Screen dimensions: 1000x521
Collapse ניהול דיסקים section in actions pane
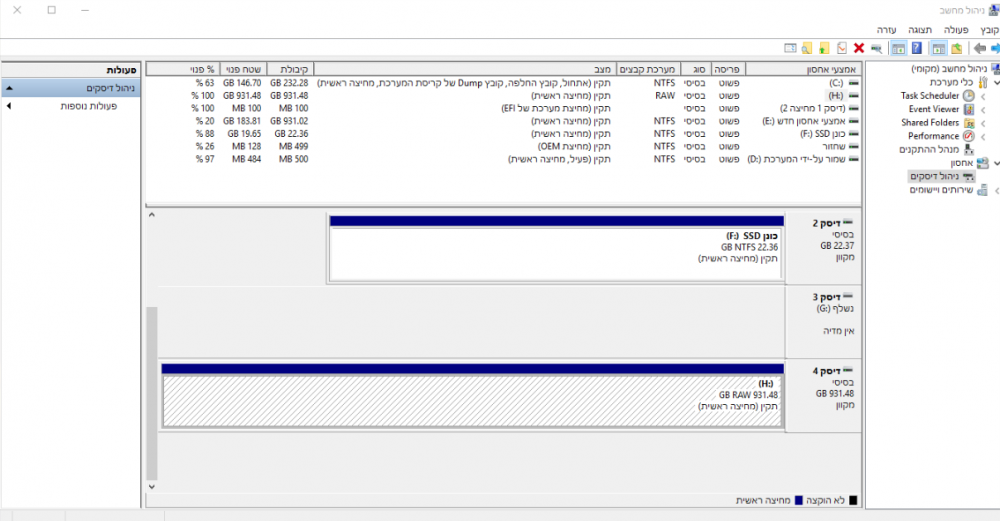click(x=9, y=88)
